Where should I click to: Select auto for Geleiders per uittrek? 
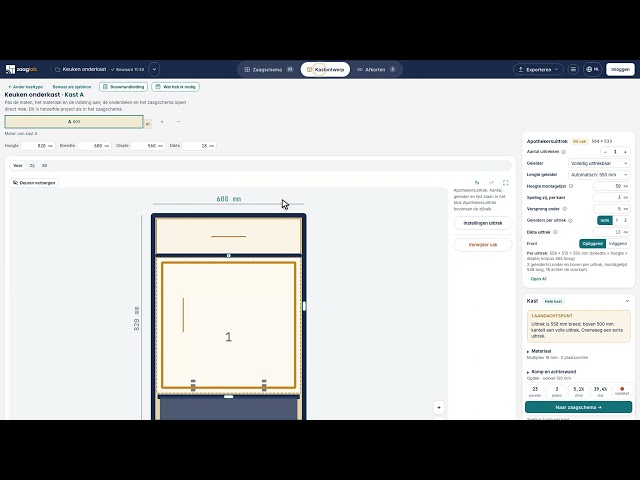(x=605, y=220)
